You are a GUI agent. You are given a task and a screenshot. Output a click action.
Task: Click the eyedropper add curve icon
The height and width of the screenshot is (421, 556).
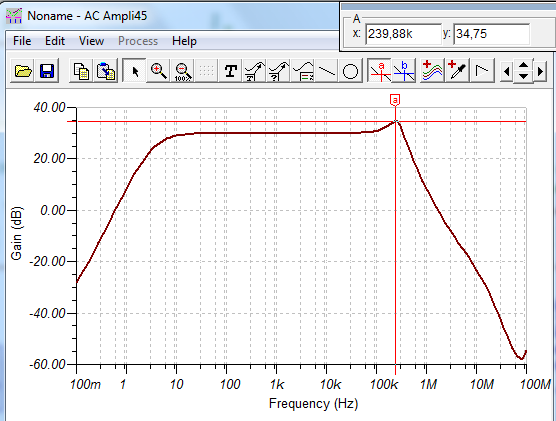(x=457, y=71)
